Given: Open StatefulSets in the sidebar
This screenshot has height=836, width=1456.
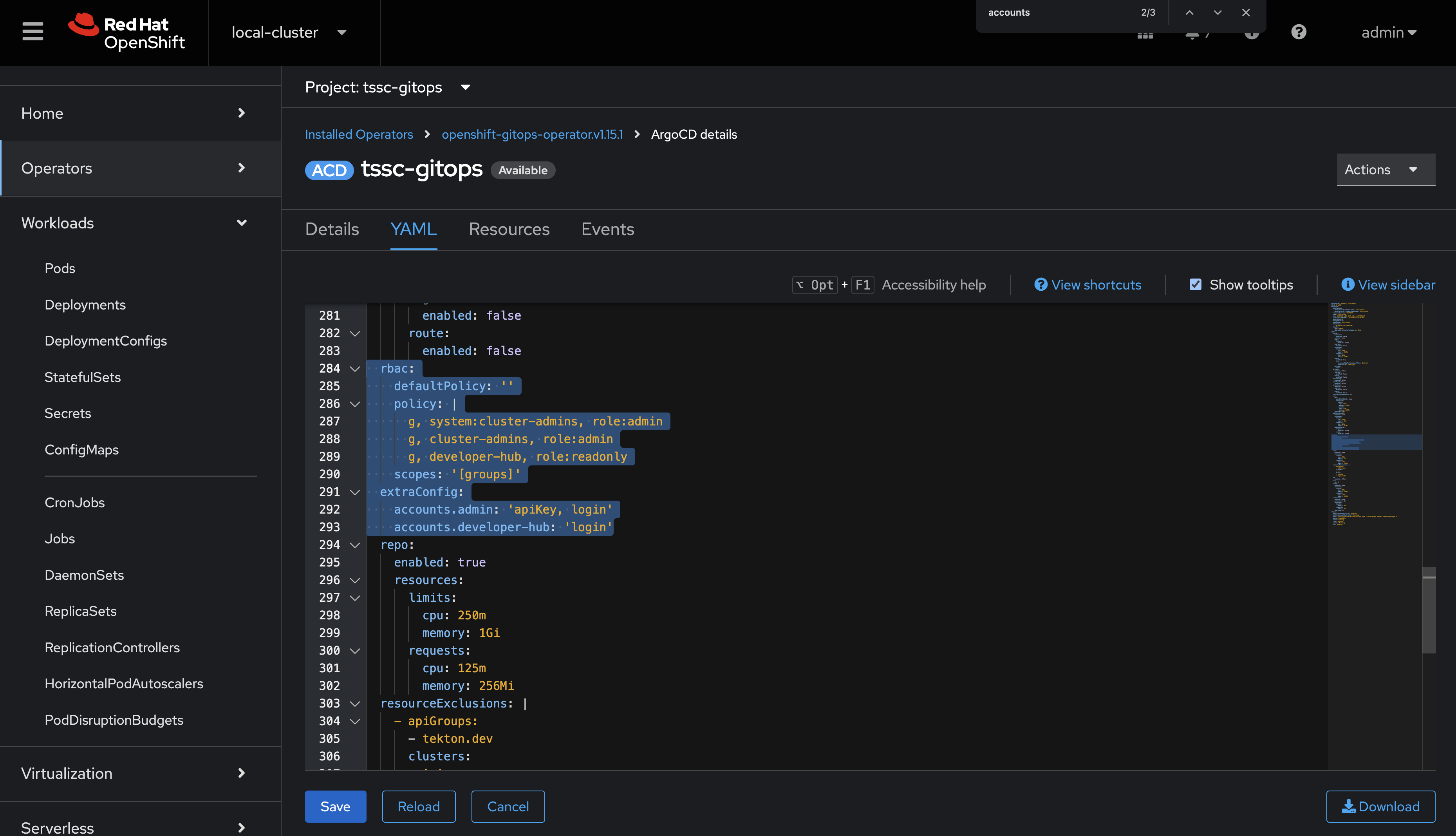Looking at the screenshot, I should (x=83, y=377).
